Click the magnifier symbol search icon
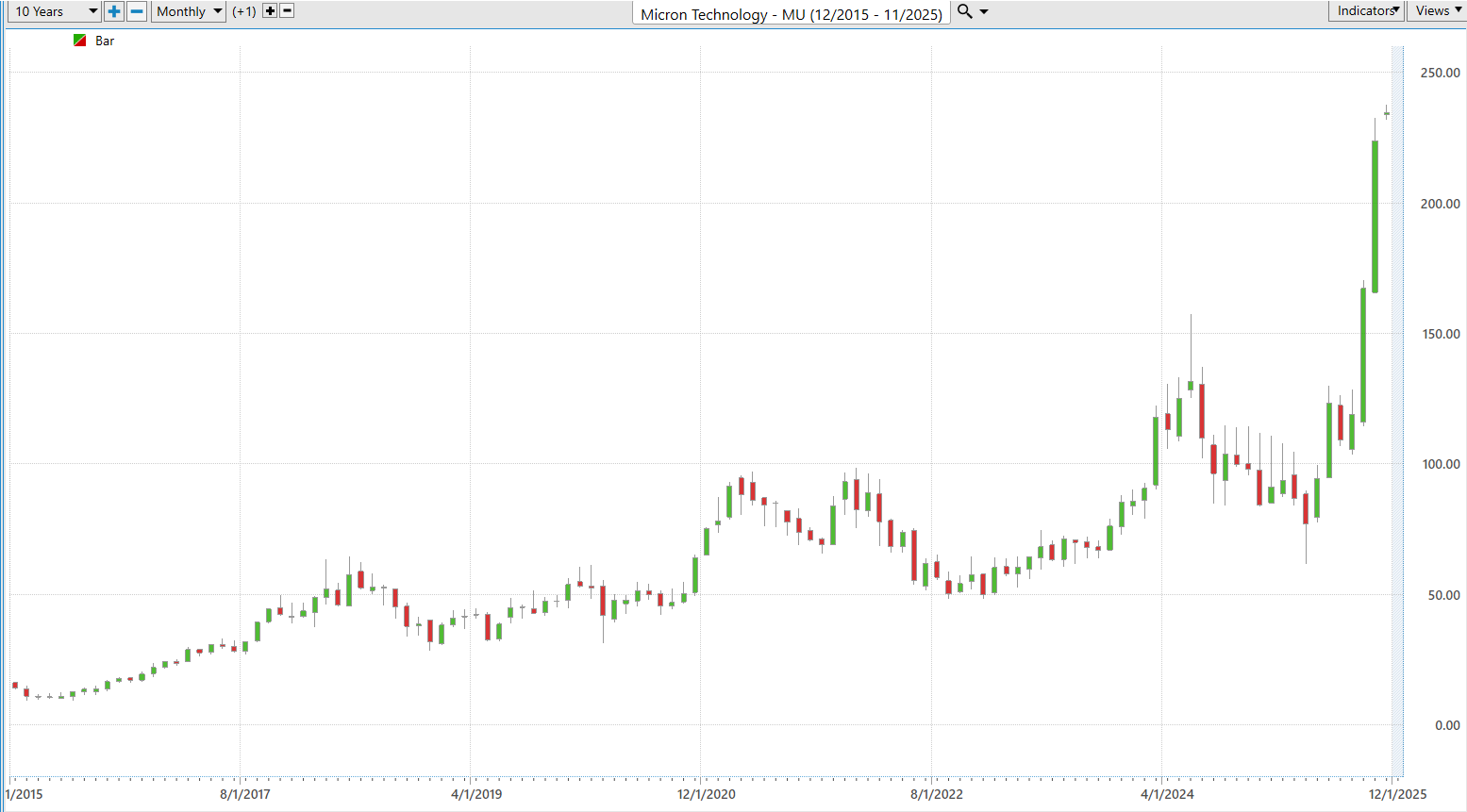The height and width of the screenshot is (812, 1467). [964, 11]
